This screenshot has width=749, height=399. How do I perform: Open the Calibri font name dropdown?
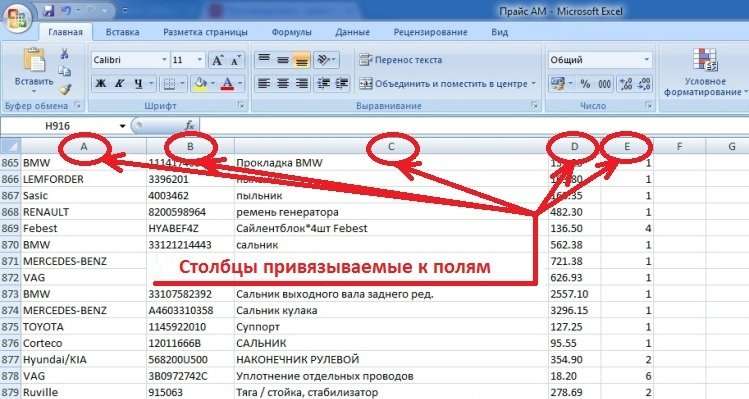coord(164,60)
